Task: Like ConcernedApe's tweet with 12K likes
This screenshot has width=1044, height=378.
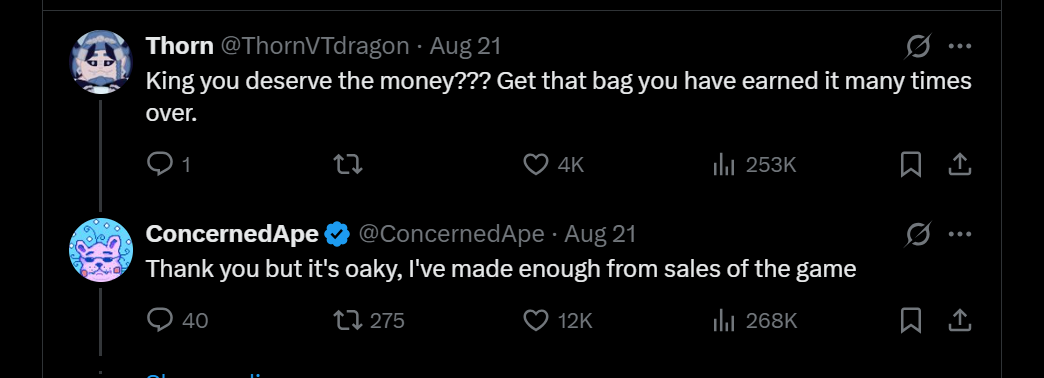Action: coord(557,321)
